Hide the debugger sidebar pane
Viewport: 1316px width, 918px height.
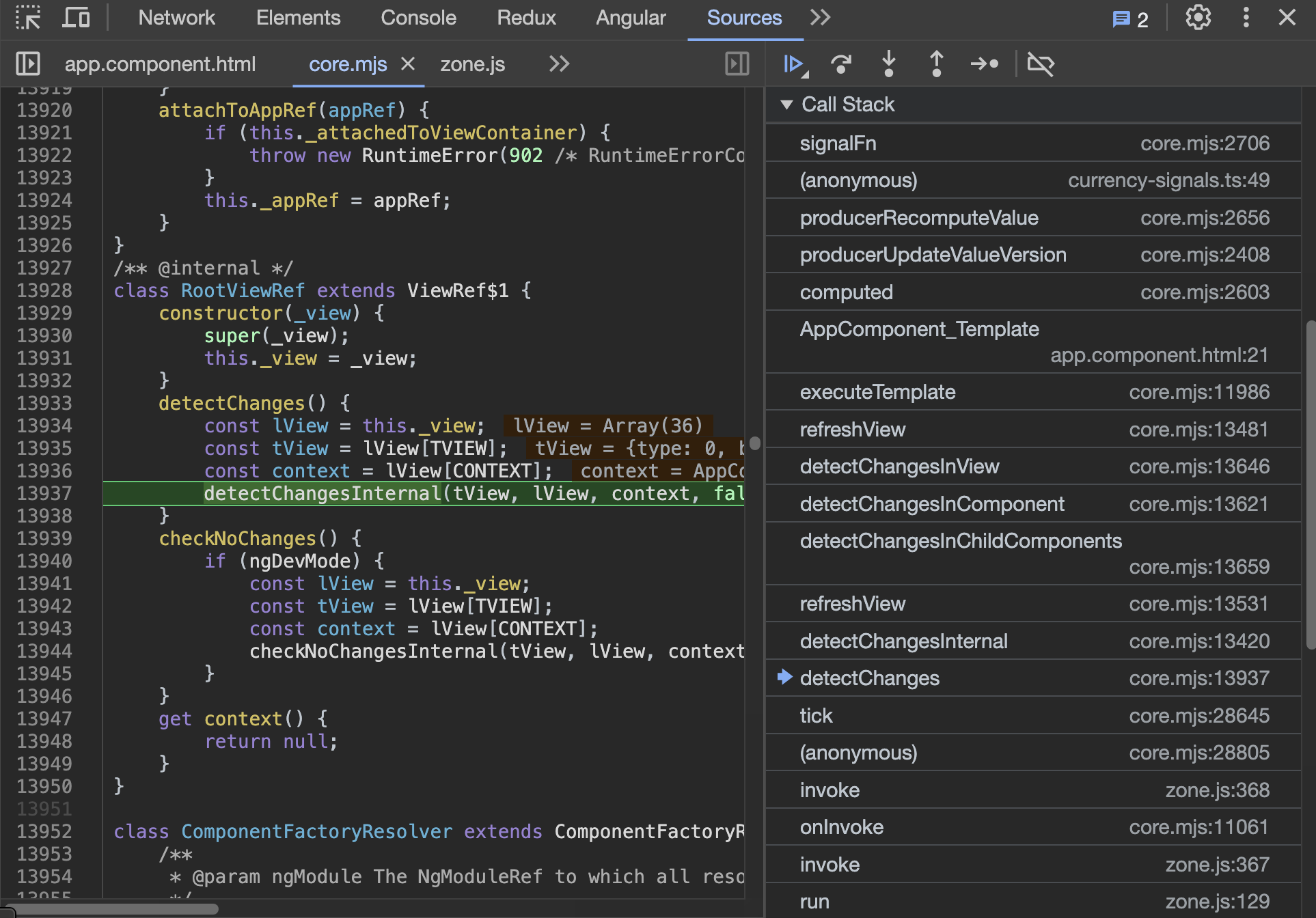737,64
